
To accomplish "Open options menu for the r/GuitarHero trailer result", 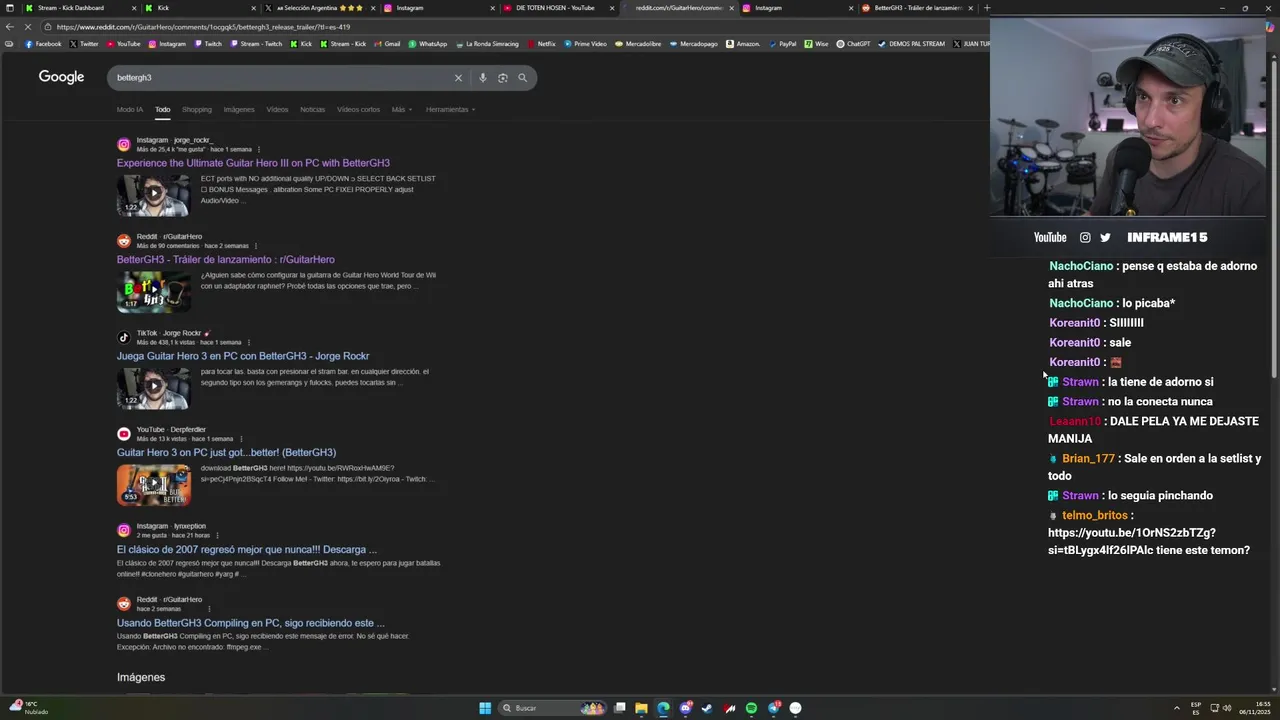I will pos(255,246).
